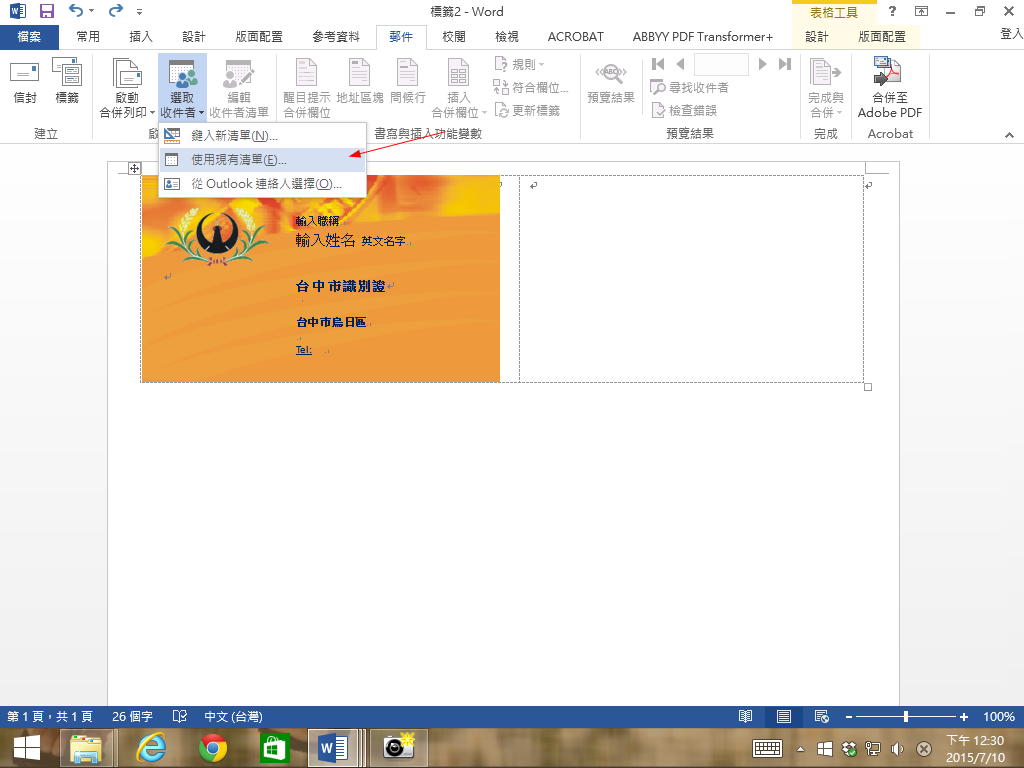Open Internet Explorer from the taskbar
Screen dimensions: 1024x768
[x=151, y=748]
